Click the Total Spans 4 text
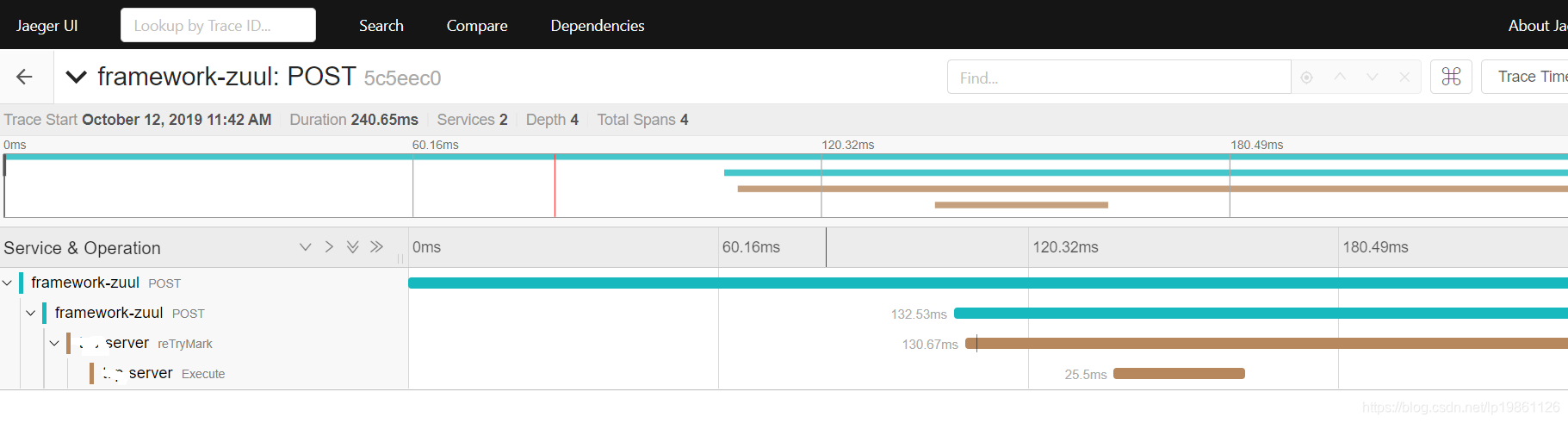This screenshot has height=423, width=1568. tap(642, 120)
